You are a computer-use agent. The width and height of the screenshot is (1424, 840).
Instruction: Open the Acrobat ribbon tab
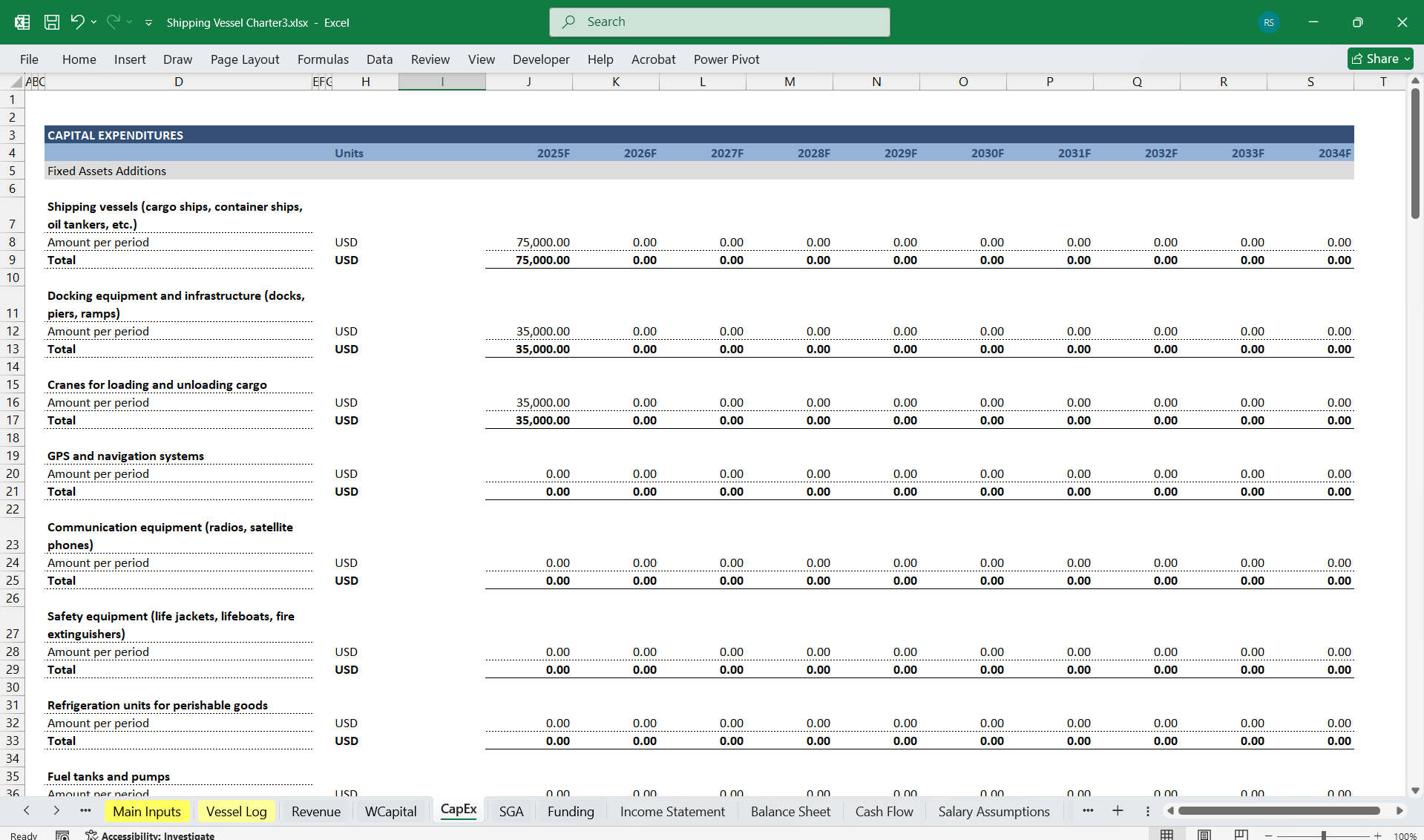click(653, 59)
